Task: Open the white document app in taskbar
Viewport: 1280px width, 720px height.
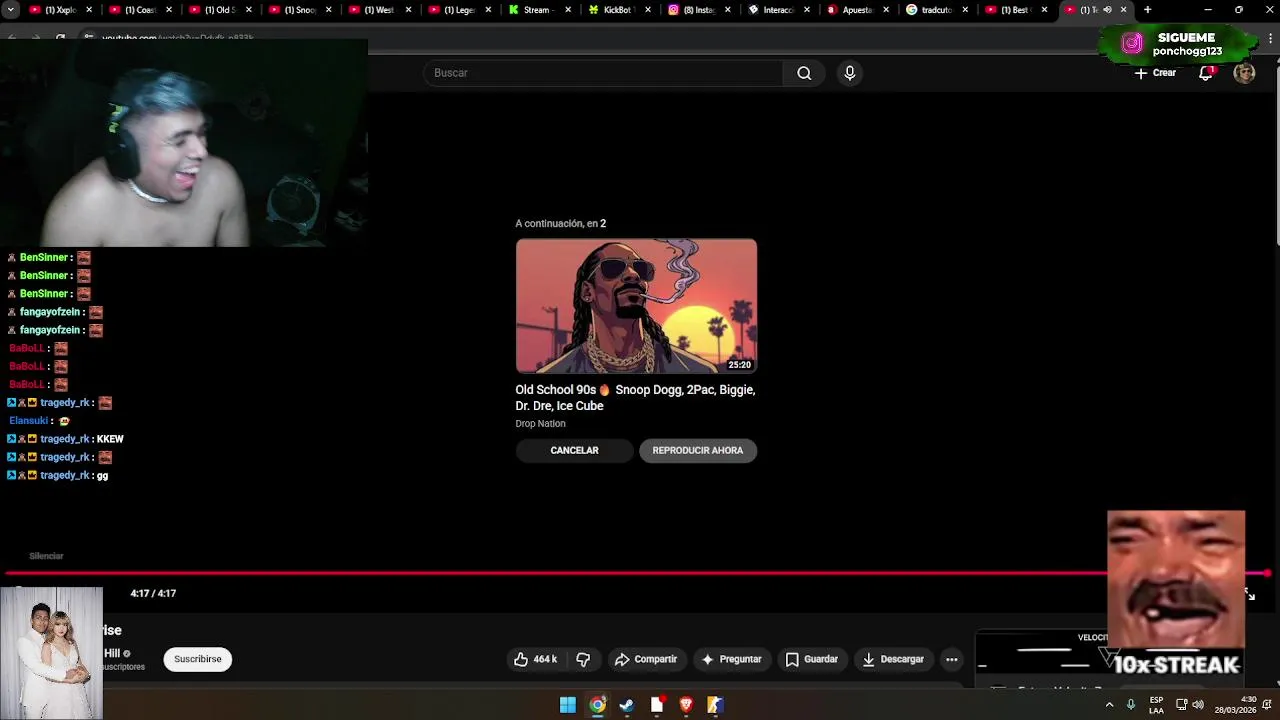Action: (x=657, y=705)
